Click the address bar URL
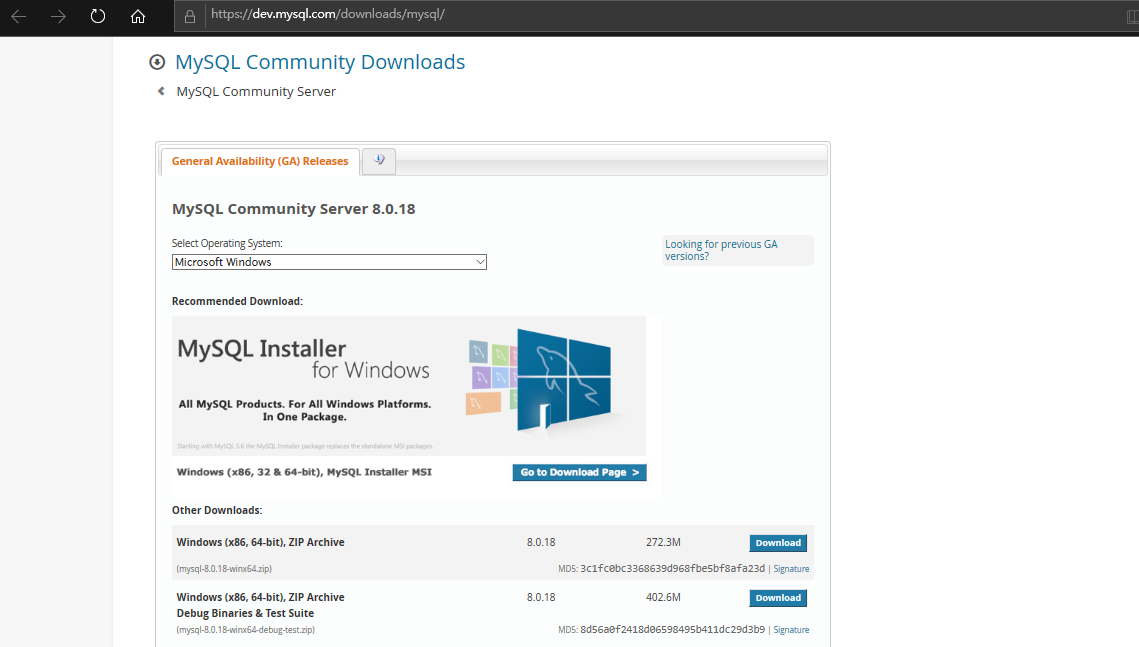Screen dimensions: 1139x647 [x=328, y=14]
